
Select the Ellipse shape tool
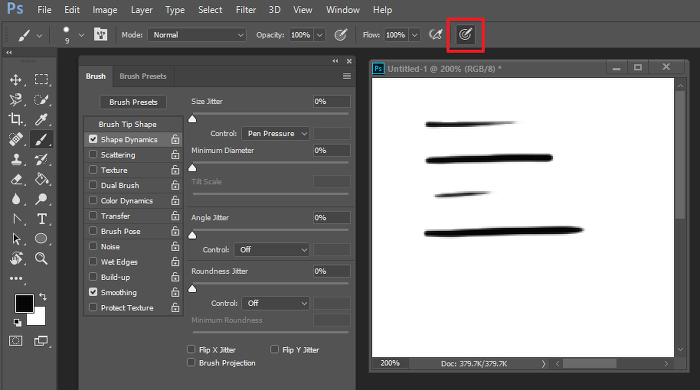[41, 238]
